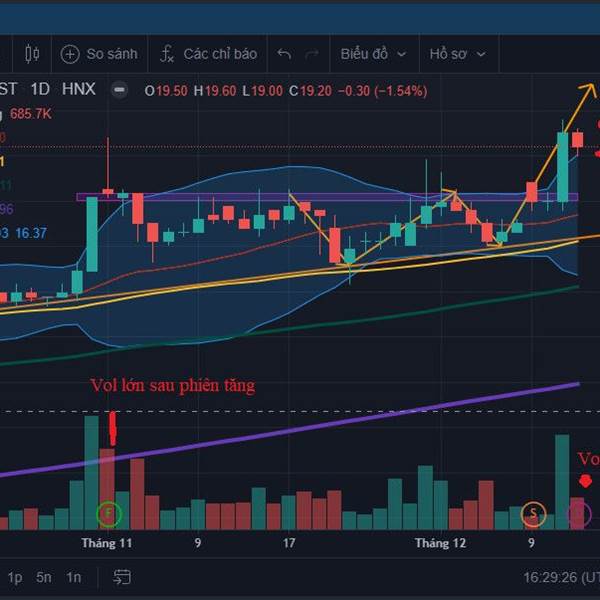The width and height of the screenshot is (600, 600).
Task: Click the green F event marker
Action: click(x=109, y=513)
